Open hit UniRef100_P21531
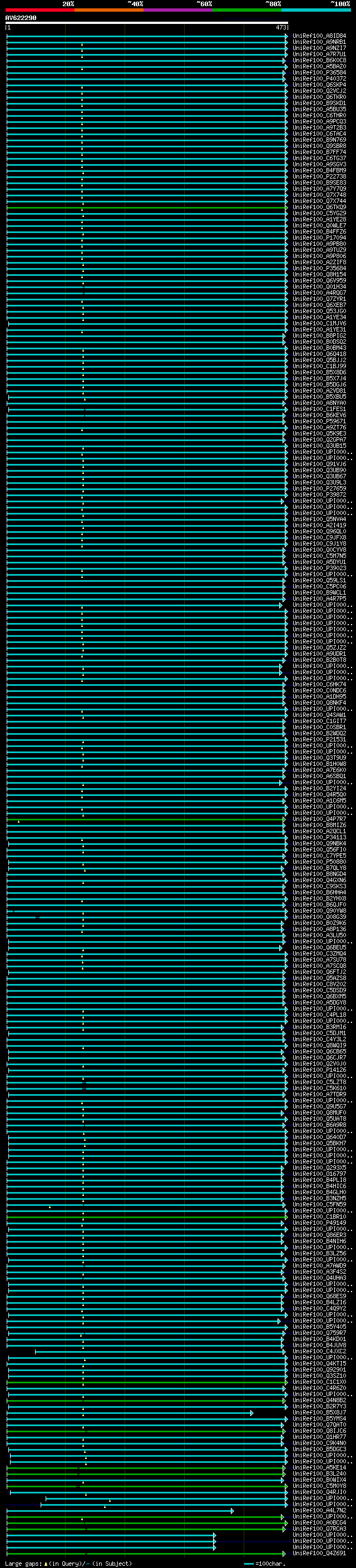The height and width of the screenshot is (1568, 356). click(x=319, y=740)
